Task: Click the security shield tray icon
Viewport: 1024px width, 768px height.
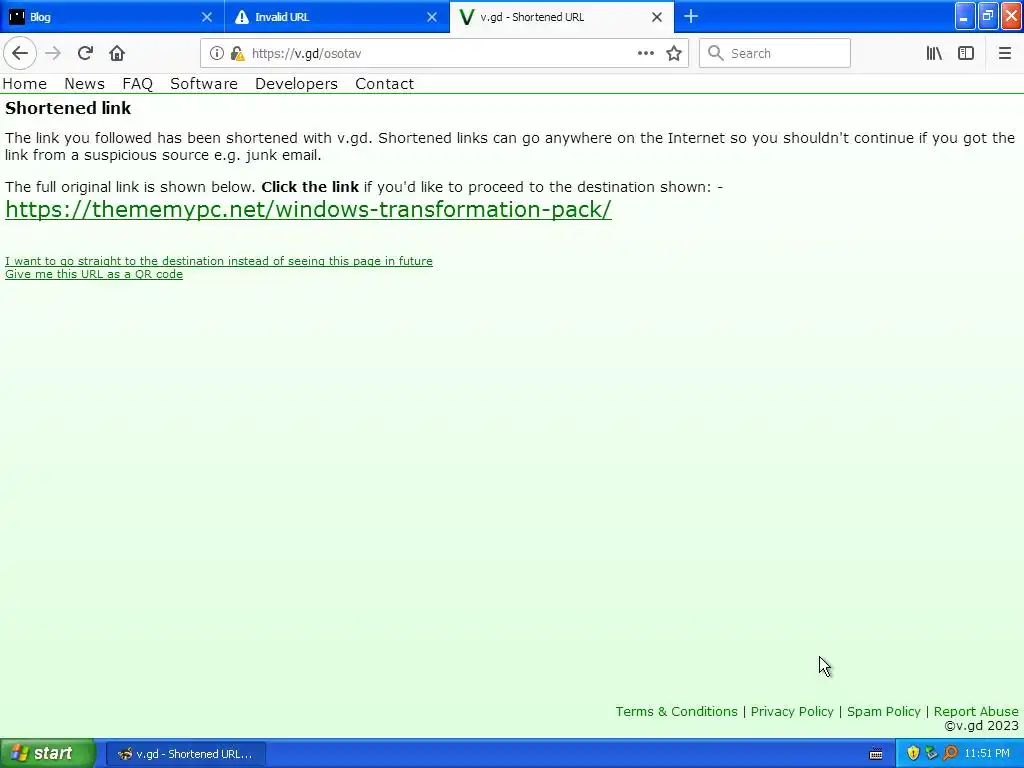Action: click(913, 754)
